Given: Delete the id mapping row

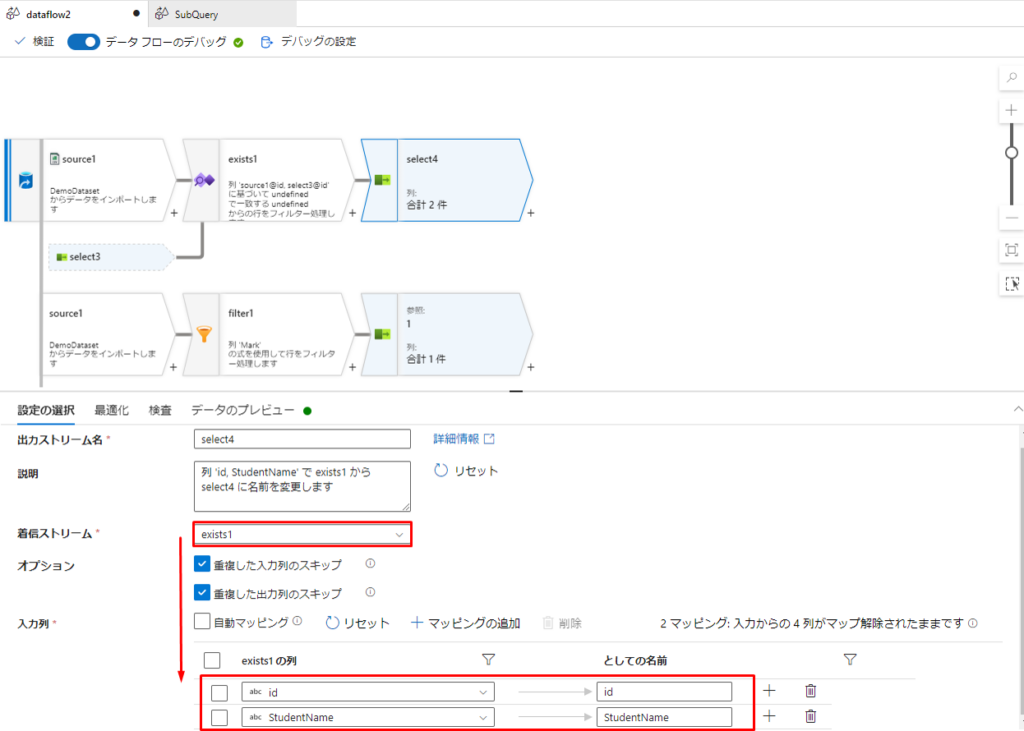Looking at the screenshot, I should point(810,691).
